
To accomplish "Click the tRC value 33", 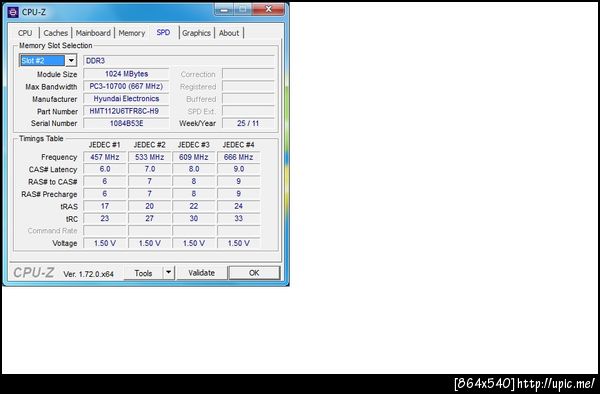I will click(x=238, y=218).
